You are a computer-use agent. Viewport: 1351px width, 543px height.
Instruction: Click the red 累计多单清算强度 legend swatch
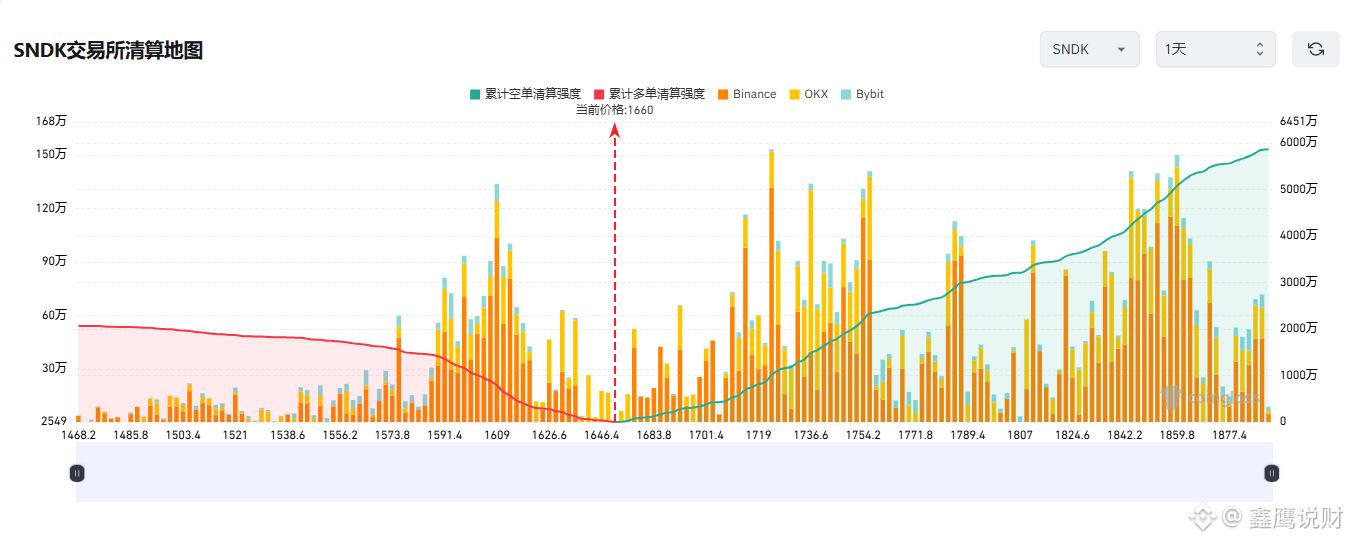[599, 94]
